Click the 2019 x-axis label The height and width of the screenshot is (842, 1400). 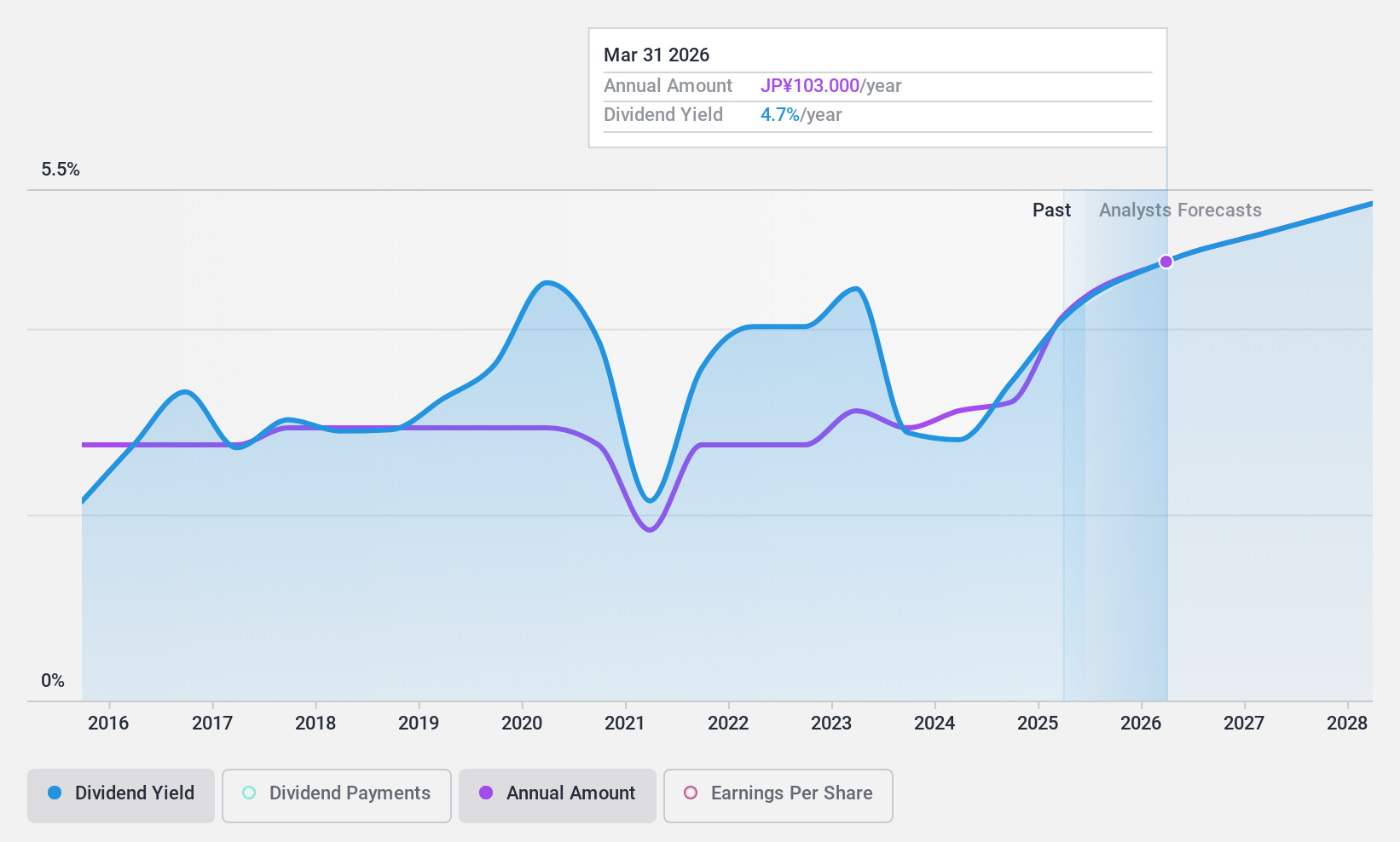pos(419,724)
